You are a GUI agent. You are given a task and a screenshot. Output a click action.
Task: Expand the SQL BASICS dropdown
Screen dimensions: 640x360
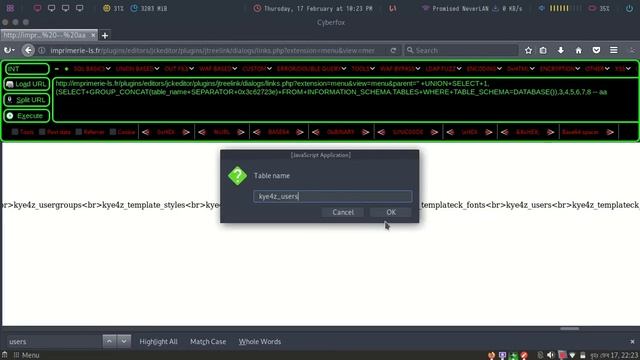coord(92,69)
